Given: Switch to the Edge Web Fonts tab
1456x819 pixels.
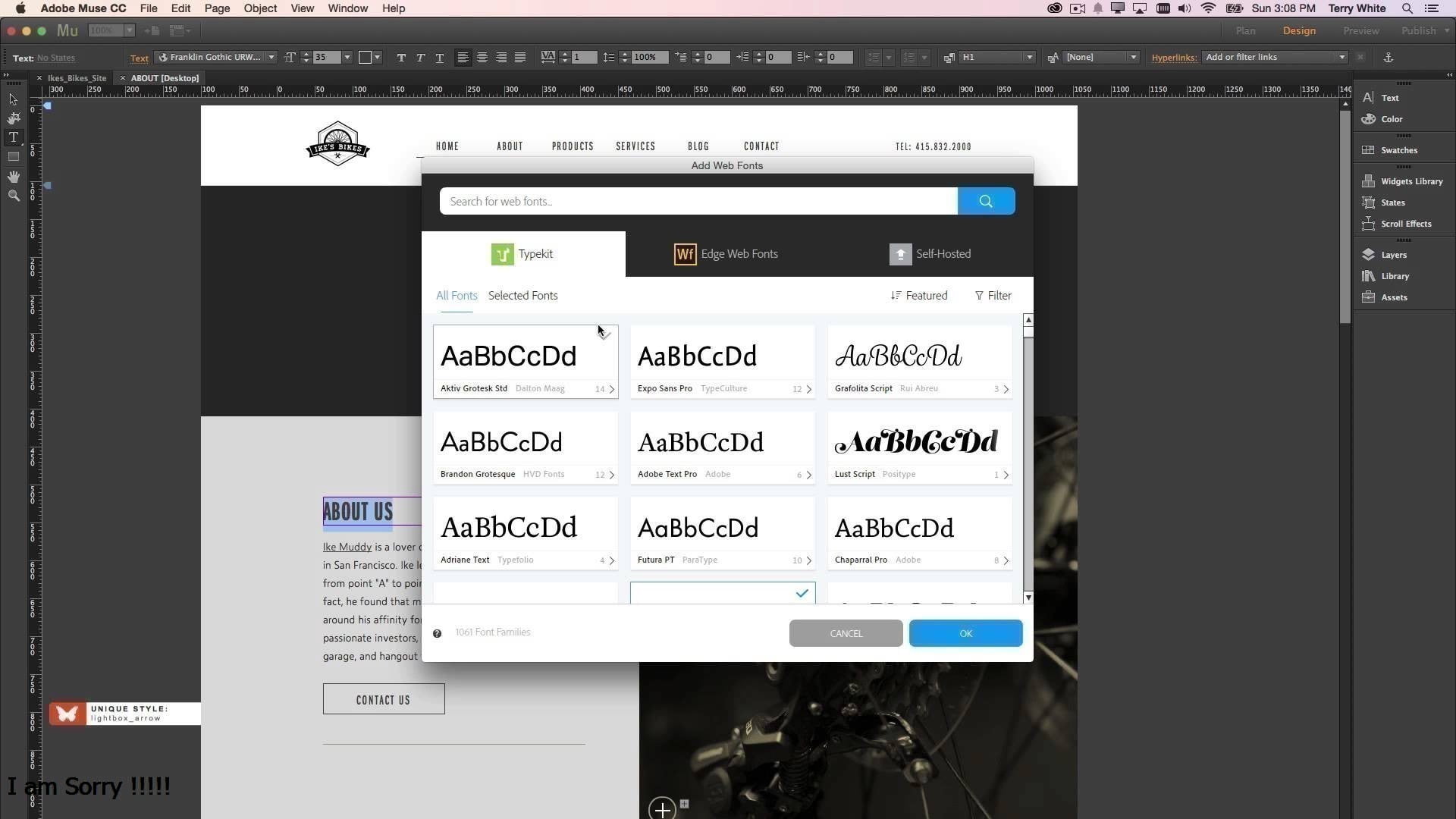Looking at the screenshot, I should pyautogui.click(x=726, y=254).
